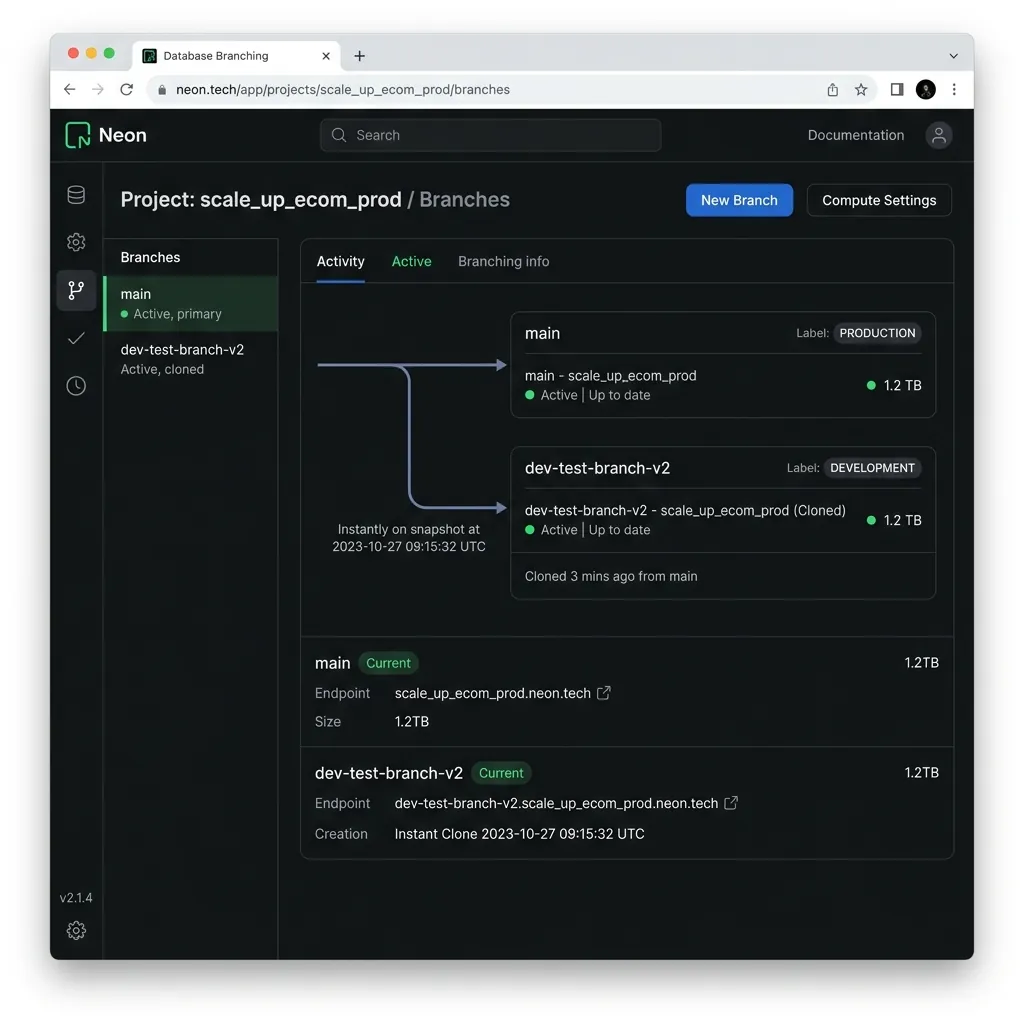Toggle the browser side panel icon
This screenshot has width=1024, height=1024.
[897, 89]
